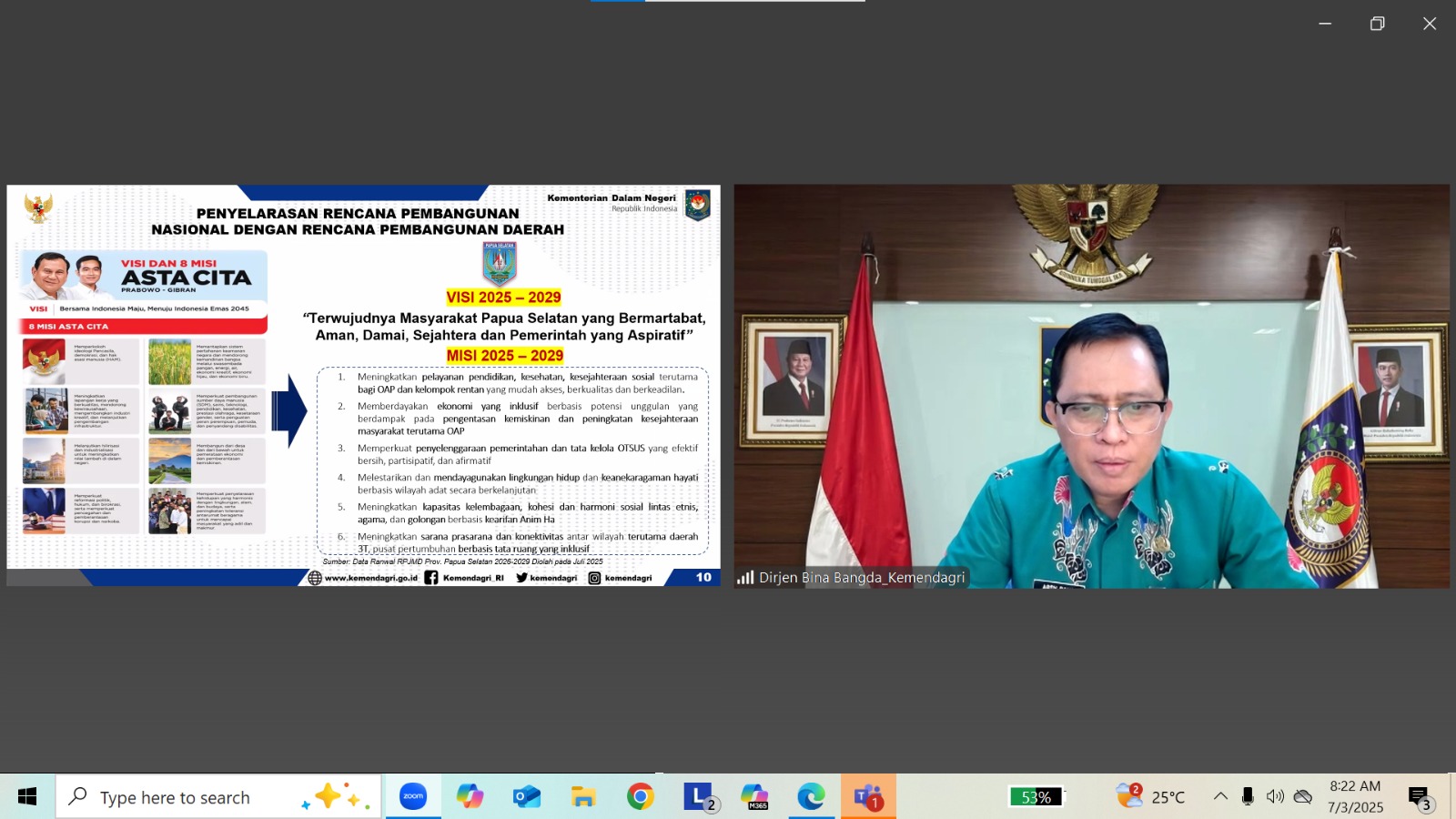1456x819 pixels.
Task: Open Google Chrome from taskbar
Action: (641, 796)
